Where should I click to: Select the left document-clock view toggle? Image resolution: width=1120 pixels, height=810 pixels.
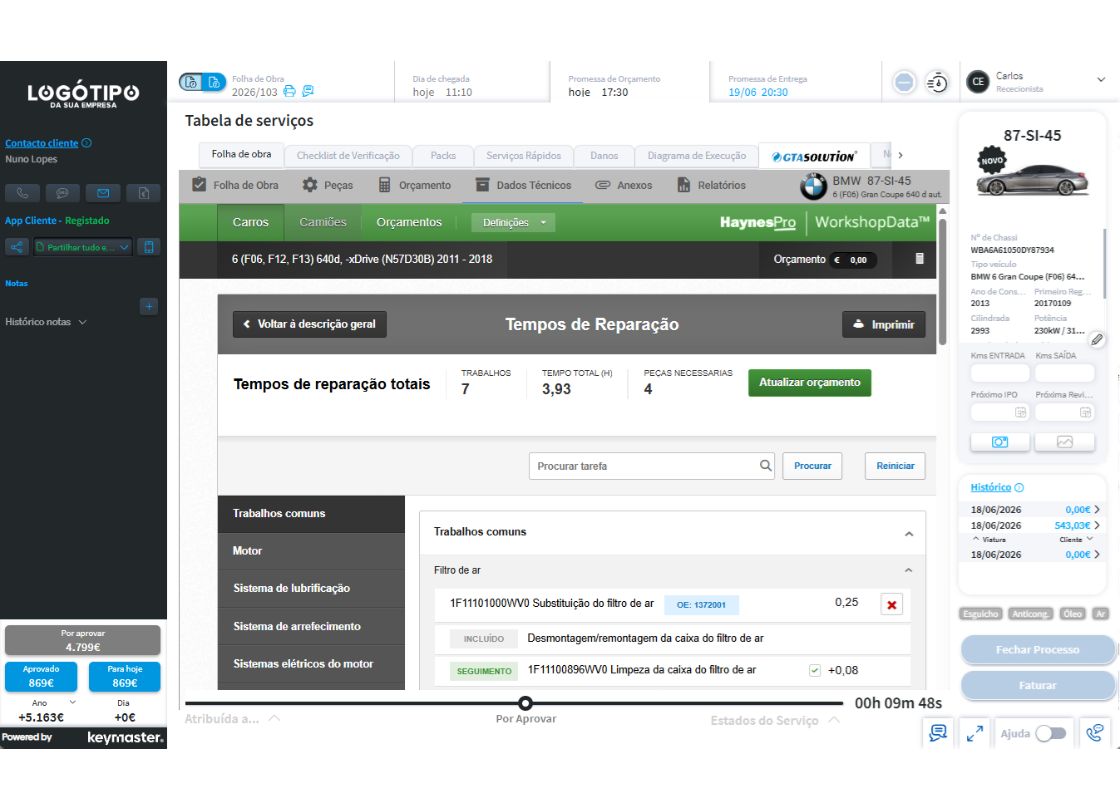click(191, 82)
